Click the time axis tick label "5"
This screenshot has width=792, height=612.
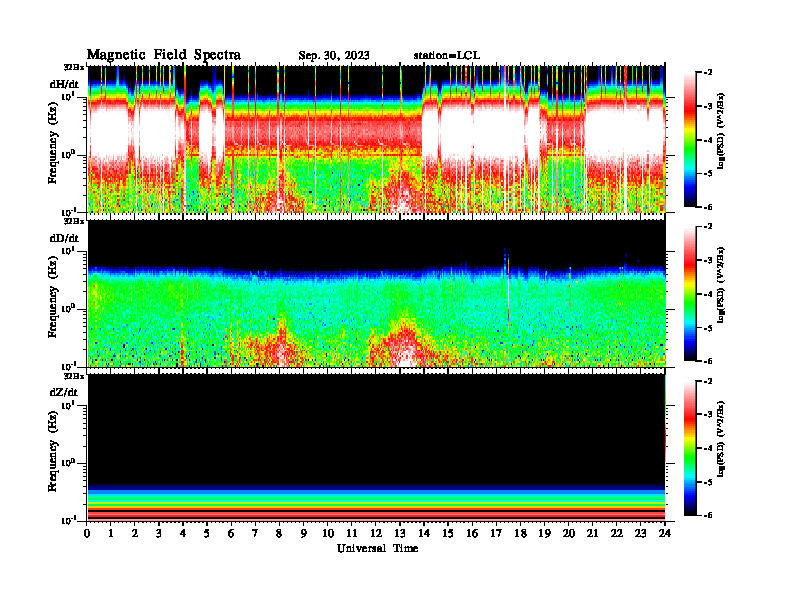click(207, 533)
